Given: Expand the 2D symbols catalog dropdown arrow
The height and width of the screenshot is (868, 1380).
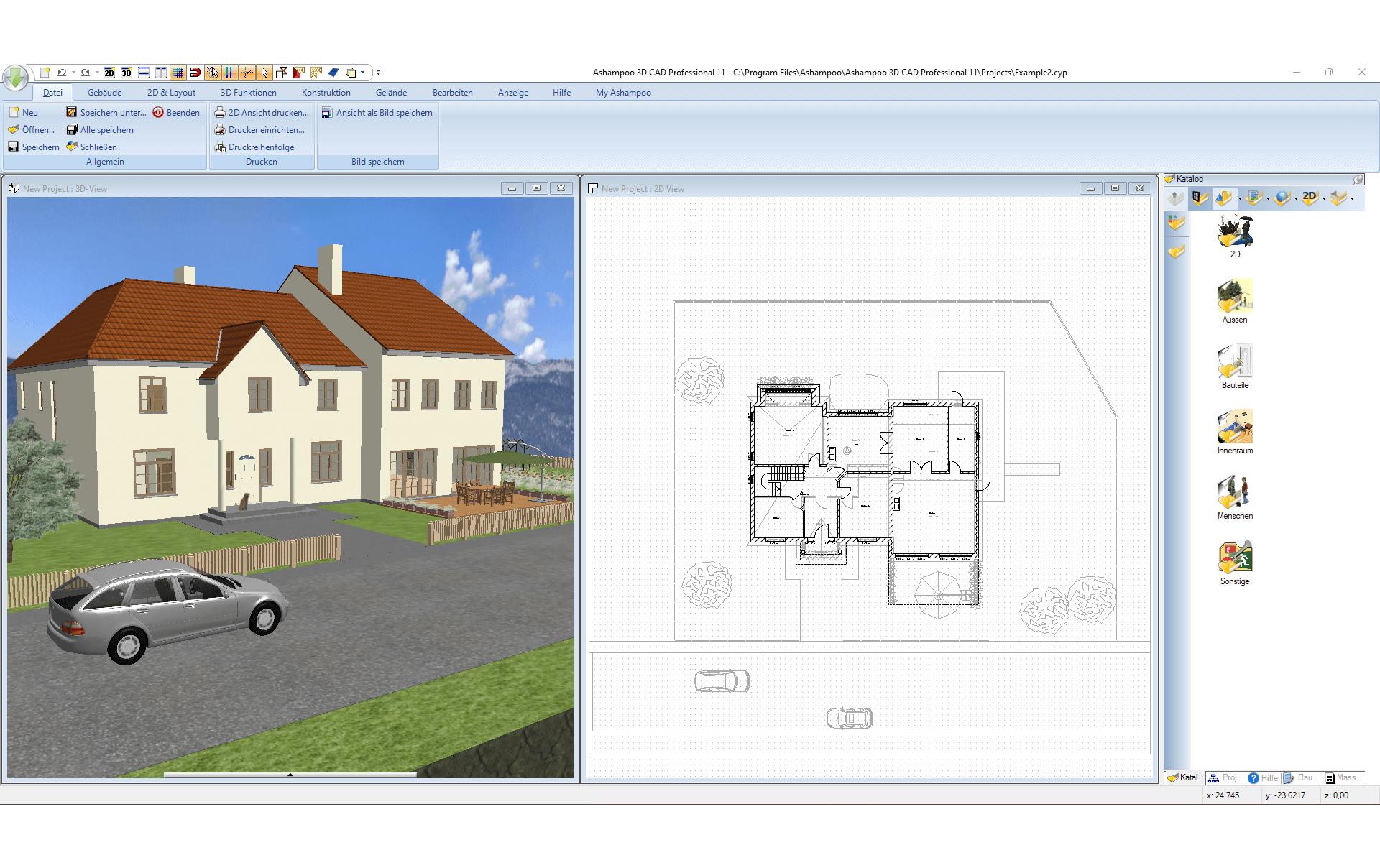Looking at the screenshot, I should coord(1324,199).
